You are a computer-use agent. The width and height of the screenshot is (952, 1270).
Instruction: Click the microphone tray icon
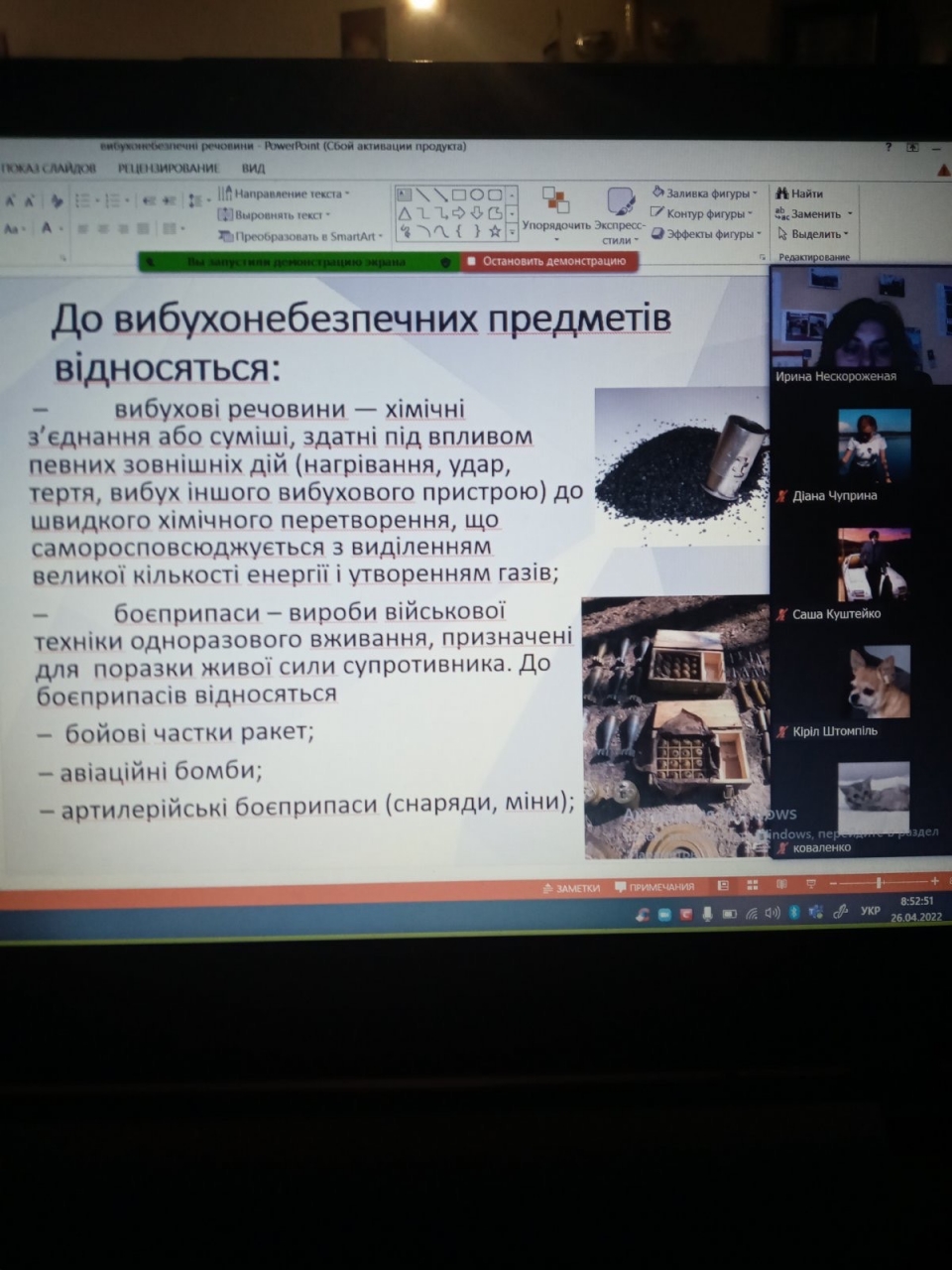click(707, 914)
